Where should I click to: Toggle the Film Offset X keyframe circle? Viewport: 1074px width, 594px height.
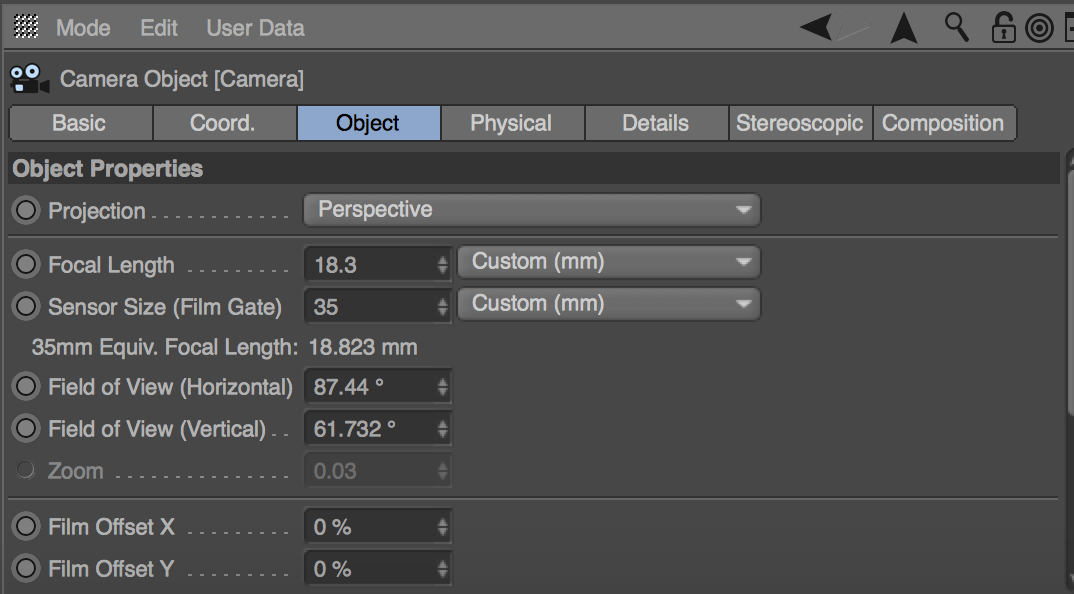pyautogui.click(x=26, y=527)
